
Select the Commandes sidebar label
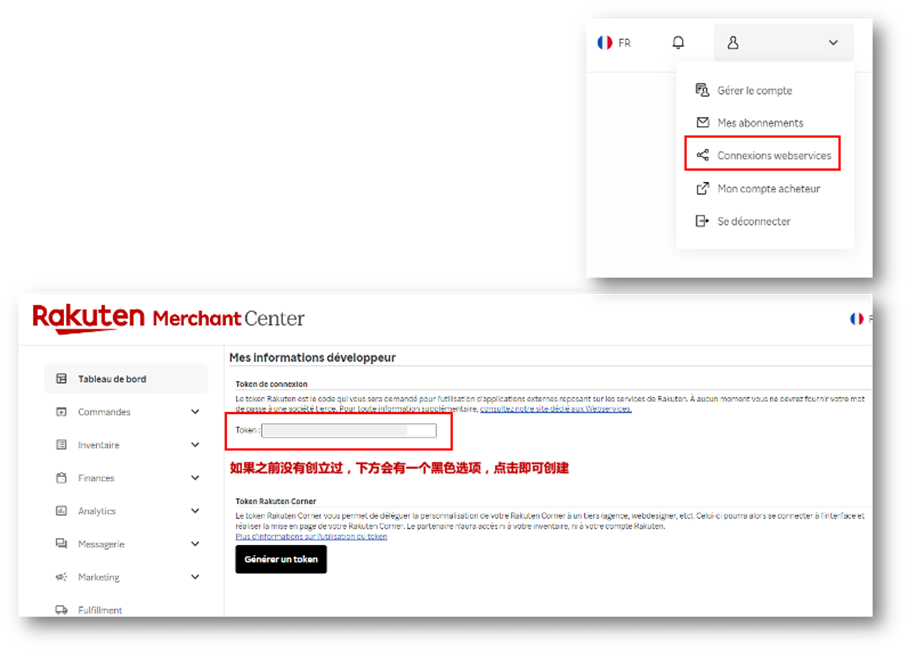pos(104,412)
